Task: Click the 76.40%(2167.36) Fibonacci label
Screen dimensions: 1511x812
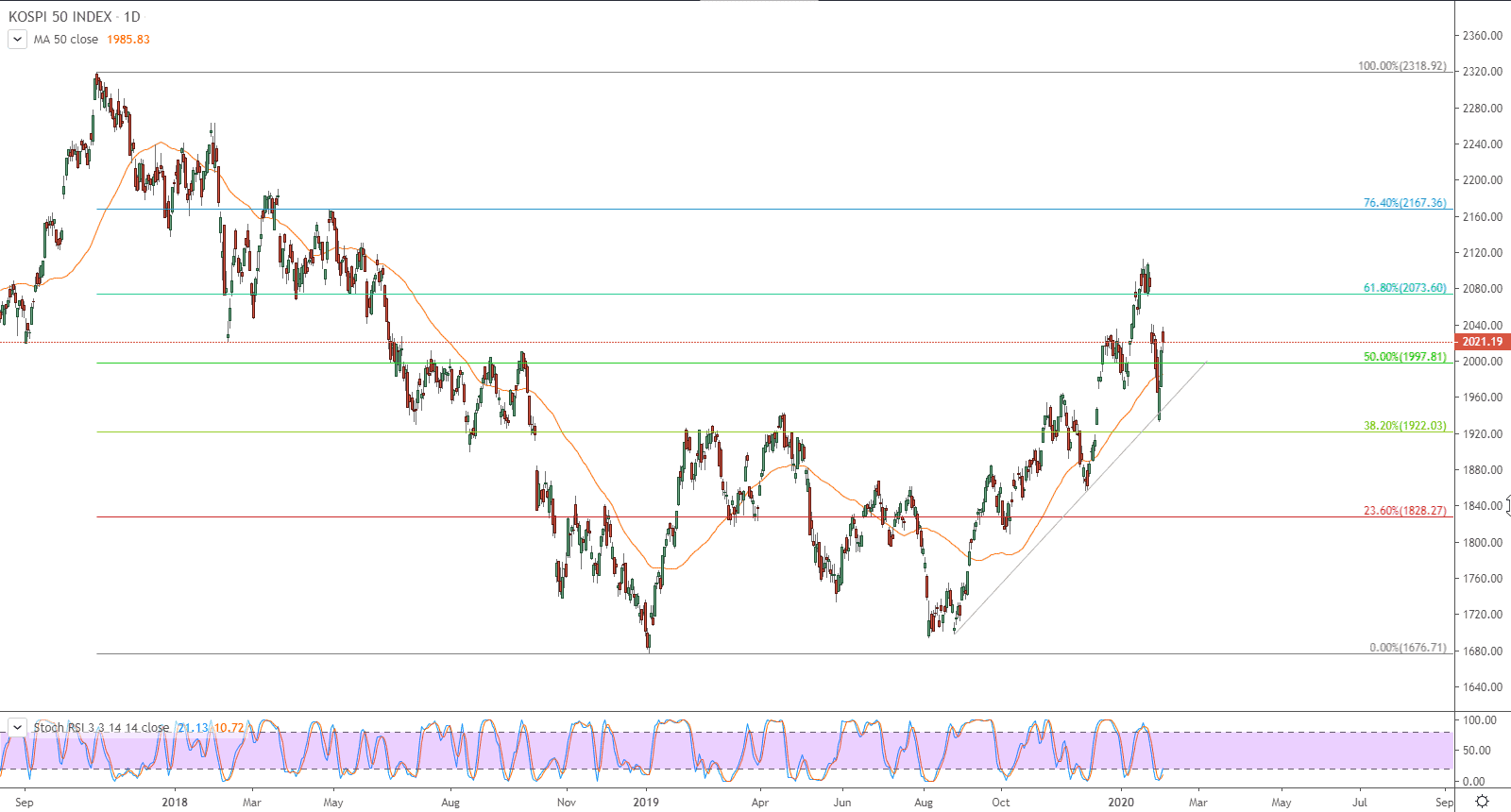Action: pos(1404,203)
